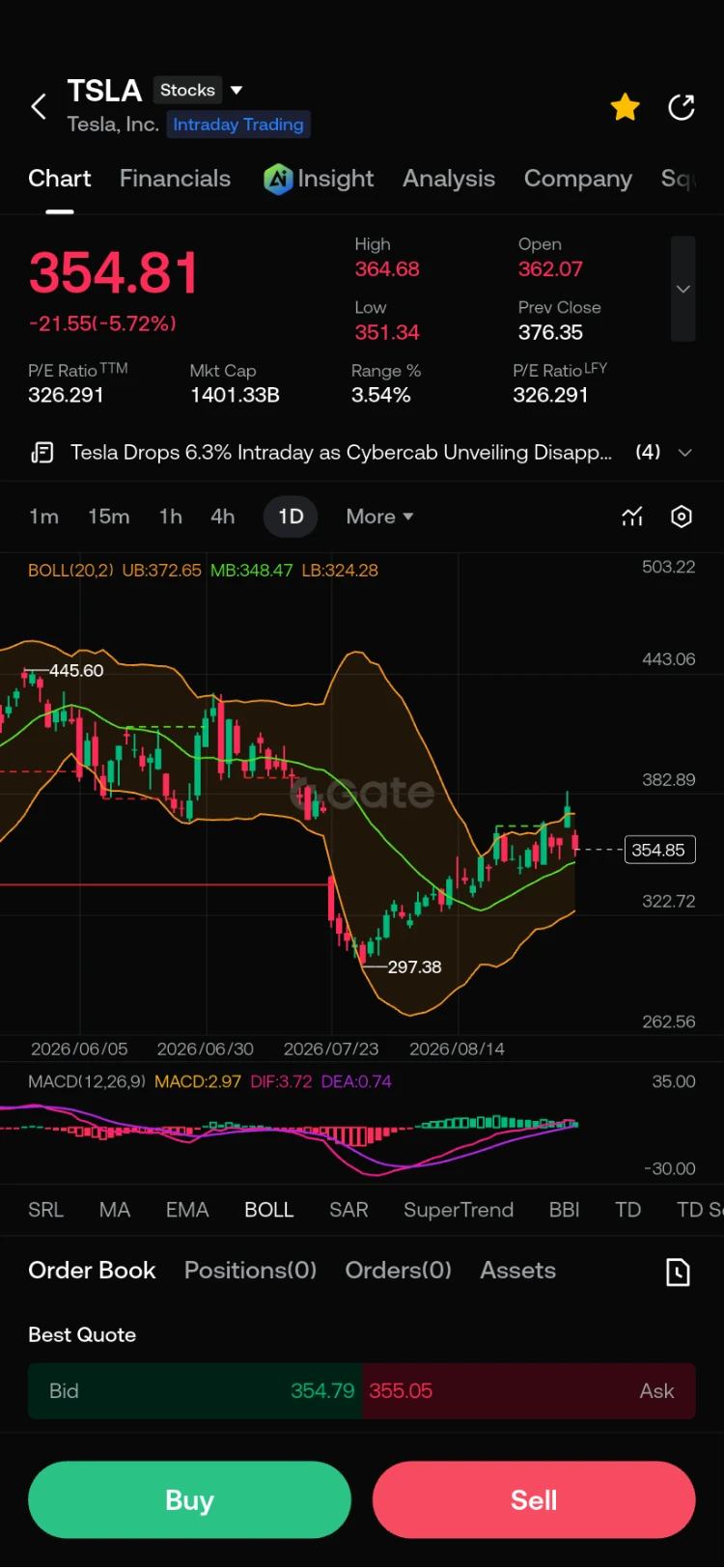Select the BOLL indicator
Viewport: 724px width, 1568px height.
pos(268,1210)
